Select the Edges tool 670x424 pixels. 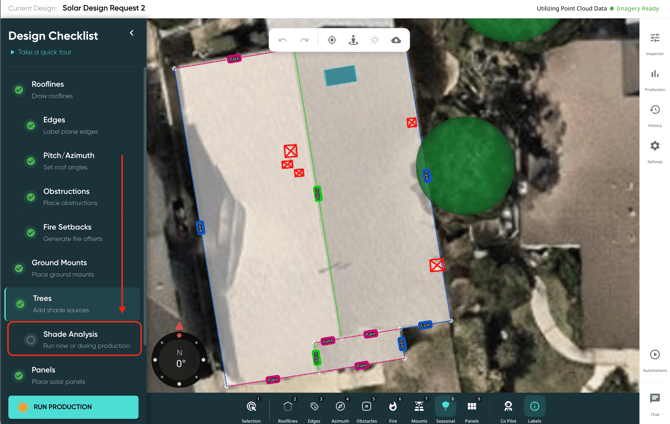coord(314,408)
